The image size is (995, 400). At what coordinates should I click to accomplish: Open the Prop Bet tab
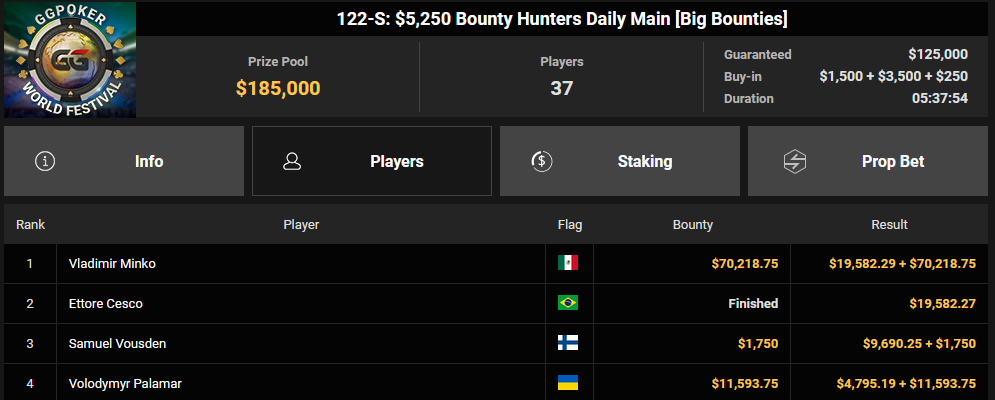click(869, 161)
